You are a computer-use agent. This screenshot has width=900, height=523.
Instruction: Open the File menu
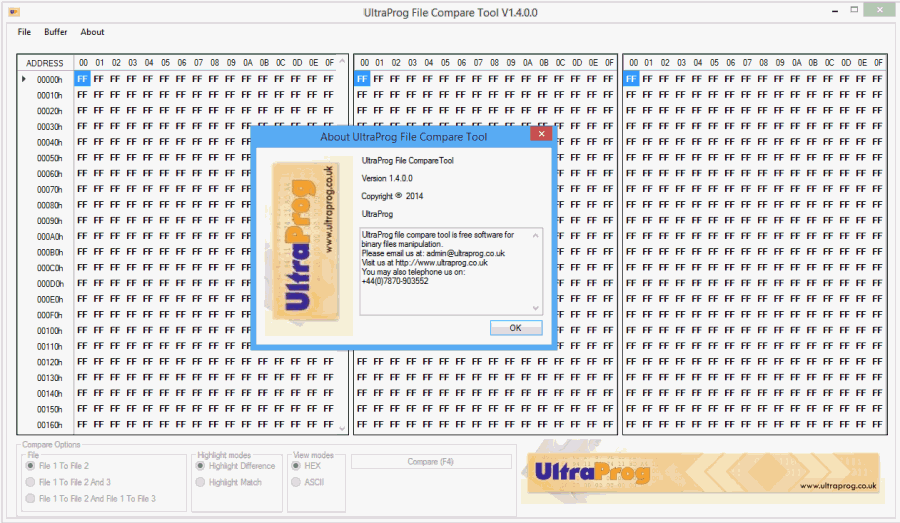point(24,32)
